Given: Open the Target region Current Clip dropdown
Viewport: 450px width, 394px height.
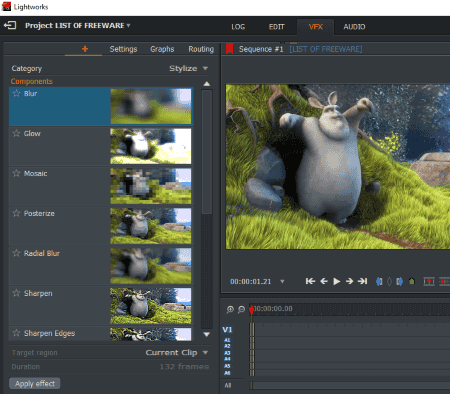Looking at the screenshot, I should click(177, 353).
